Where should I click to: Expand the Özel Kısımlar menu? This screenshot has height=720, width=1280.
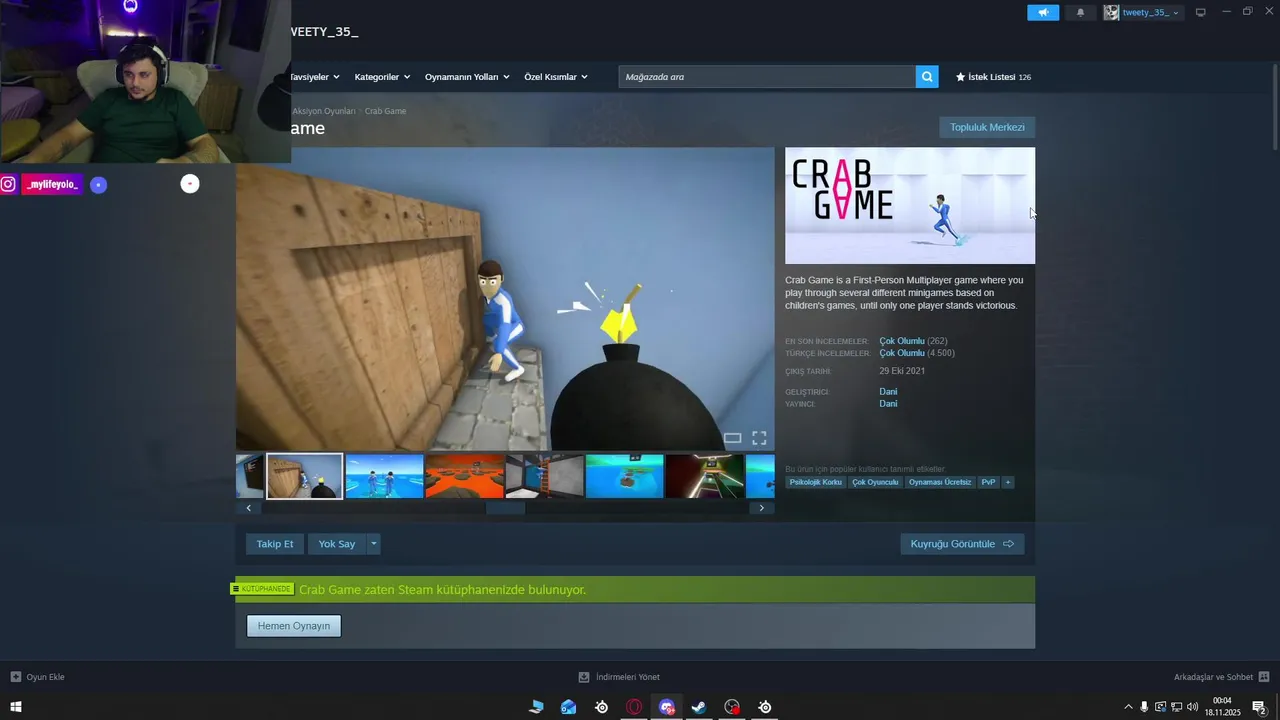coord(556,77)
